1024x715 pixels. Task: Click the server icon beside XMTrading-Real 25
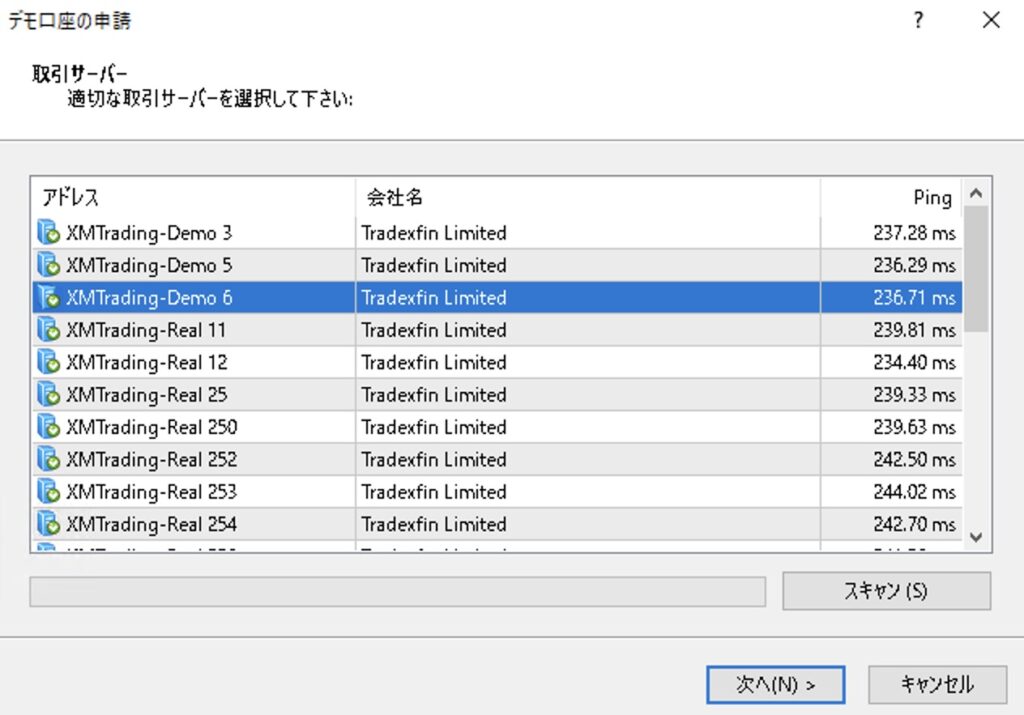pos(48,394)
